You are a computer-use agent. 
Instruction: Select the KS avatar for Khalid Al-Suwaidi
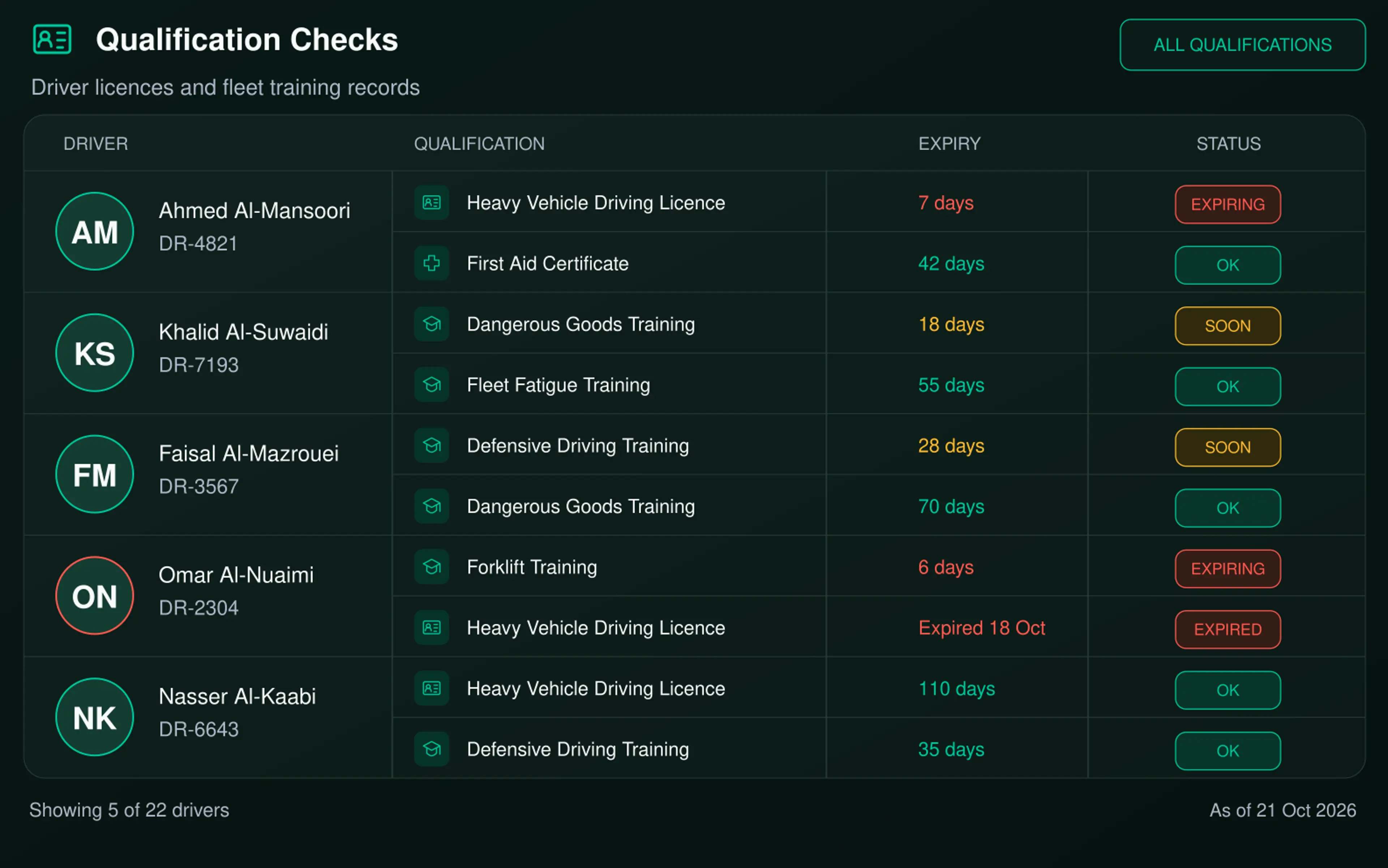pyautogui.click(x=95, y=353)
